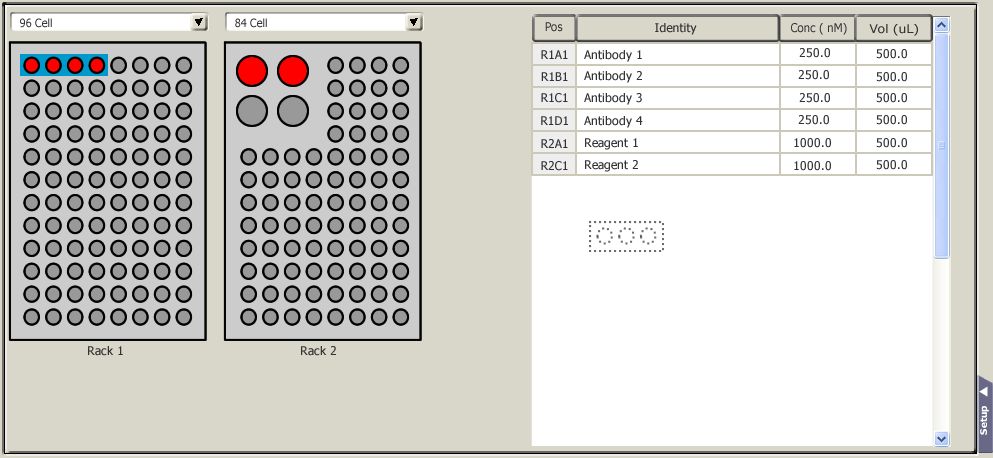Screen dimensions: 993x458
Task: Expand the Setup side panel tab
Action: coord(984,408)
